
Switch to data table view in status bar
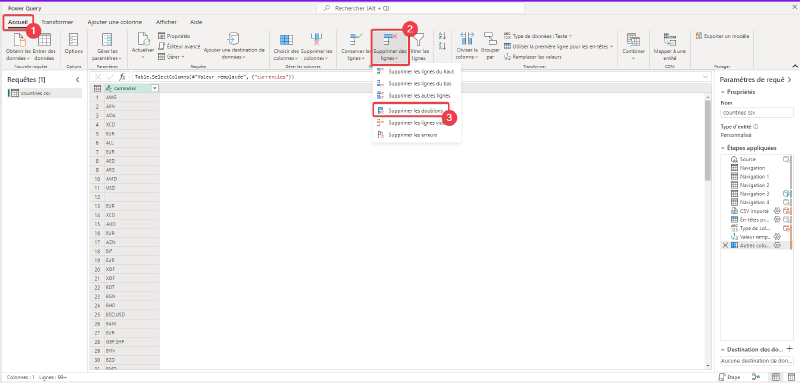776,377
